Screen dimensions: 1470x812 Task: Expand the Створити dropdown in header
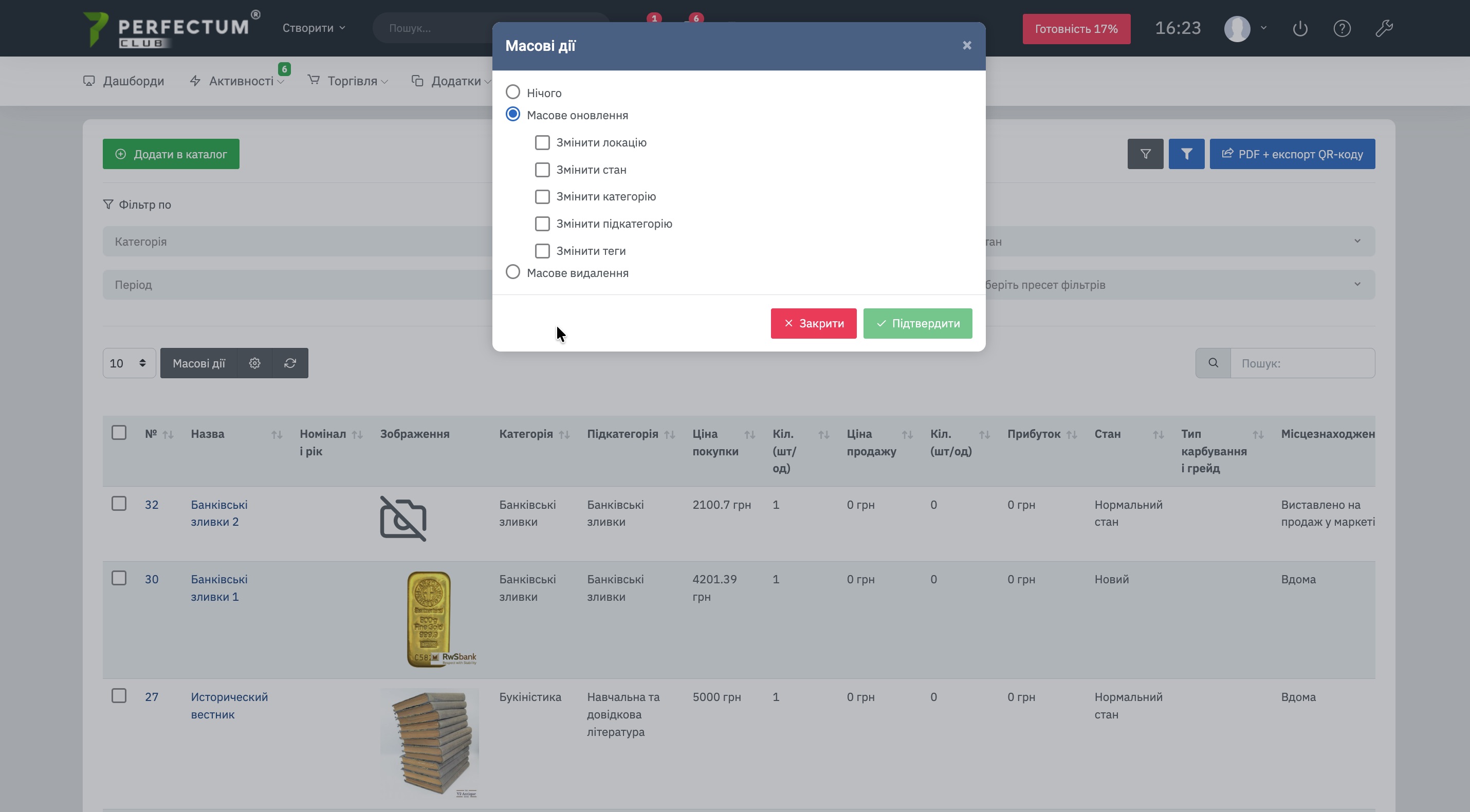click(314, 28)
